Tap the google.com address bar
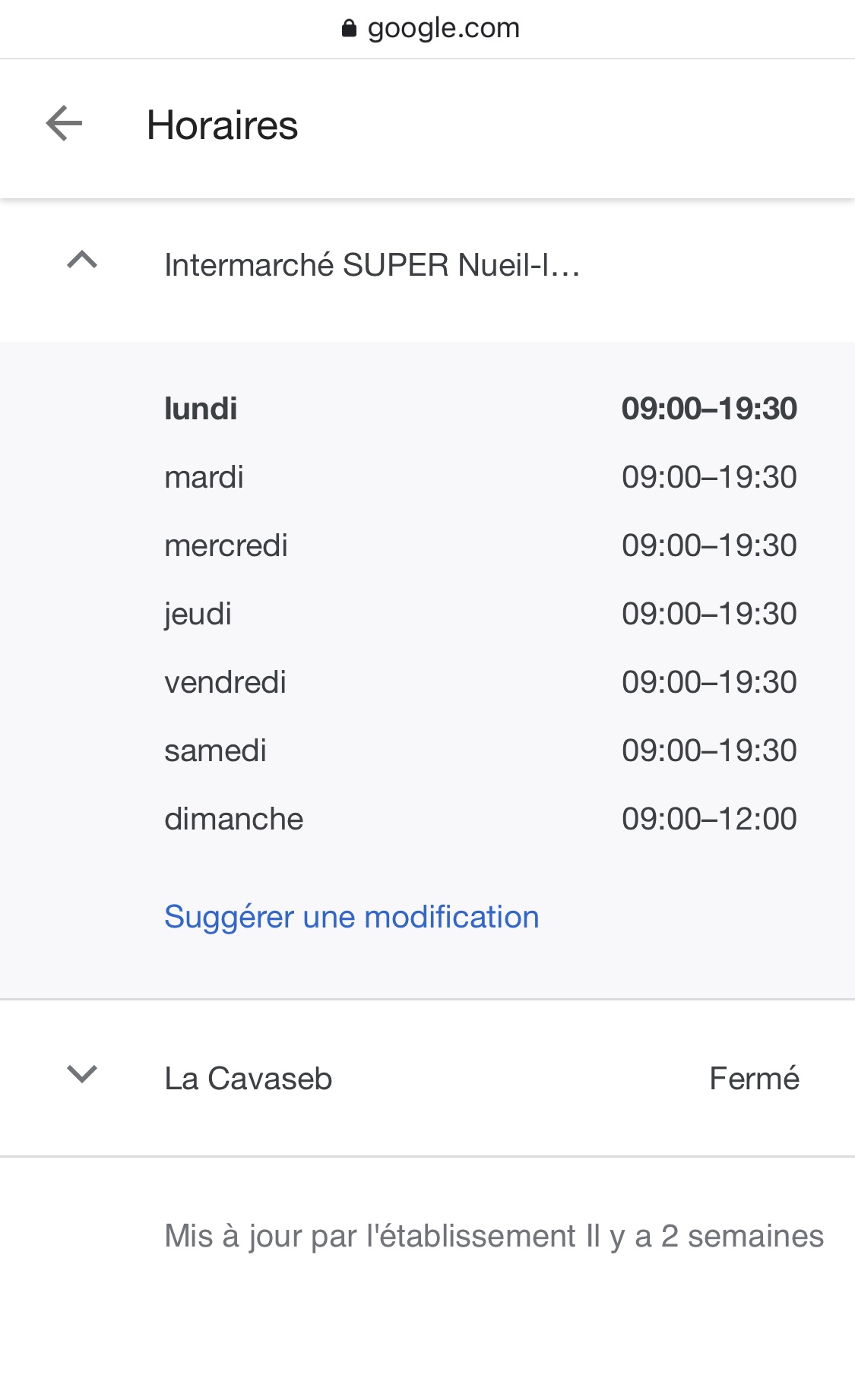 pyautogui.click(x=443, y=29)
